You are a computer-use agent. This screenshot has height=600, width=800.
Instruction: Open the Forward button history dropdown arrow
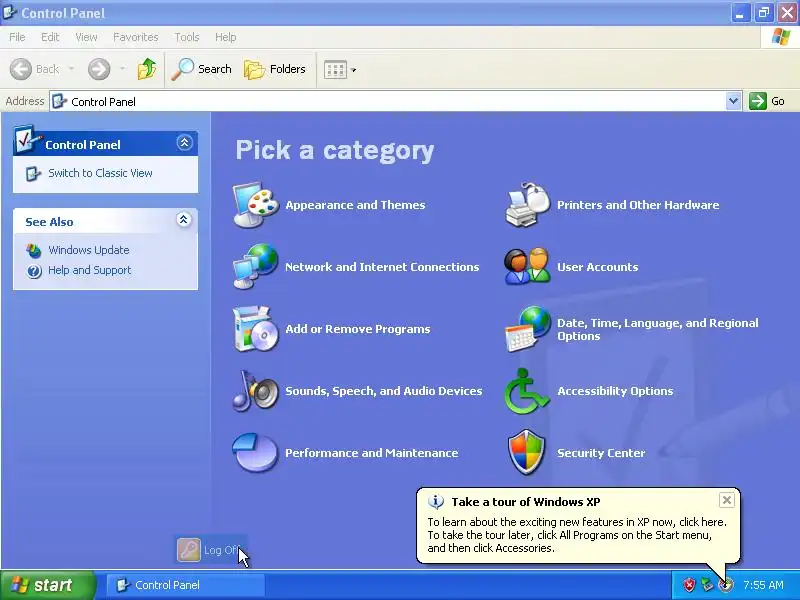coord(122,69)
